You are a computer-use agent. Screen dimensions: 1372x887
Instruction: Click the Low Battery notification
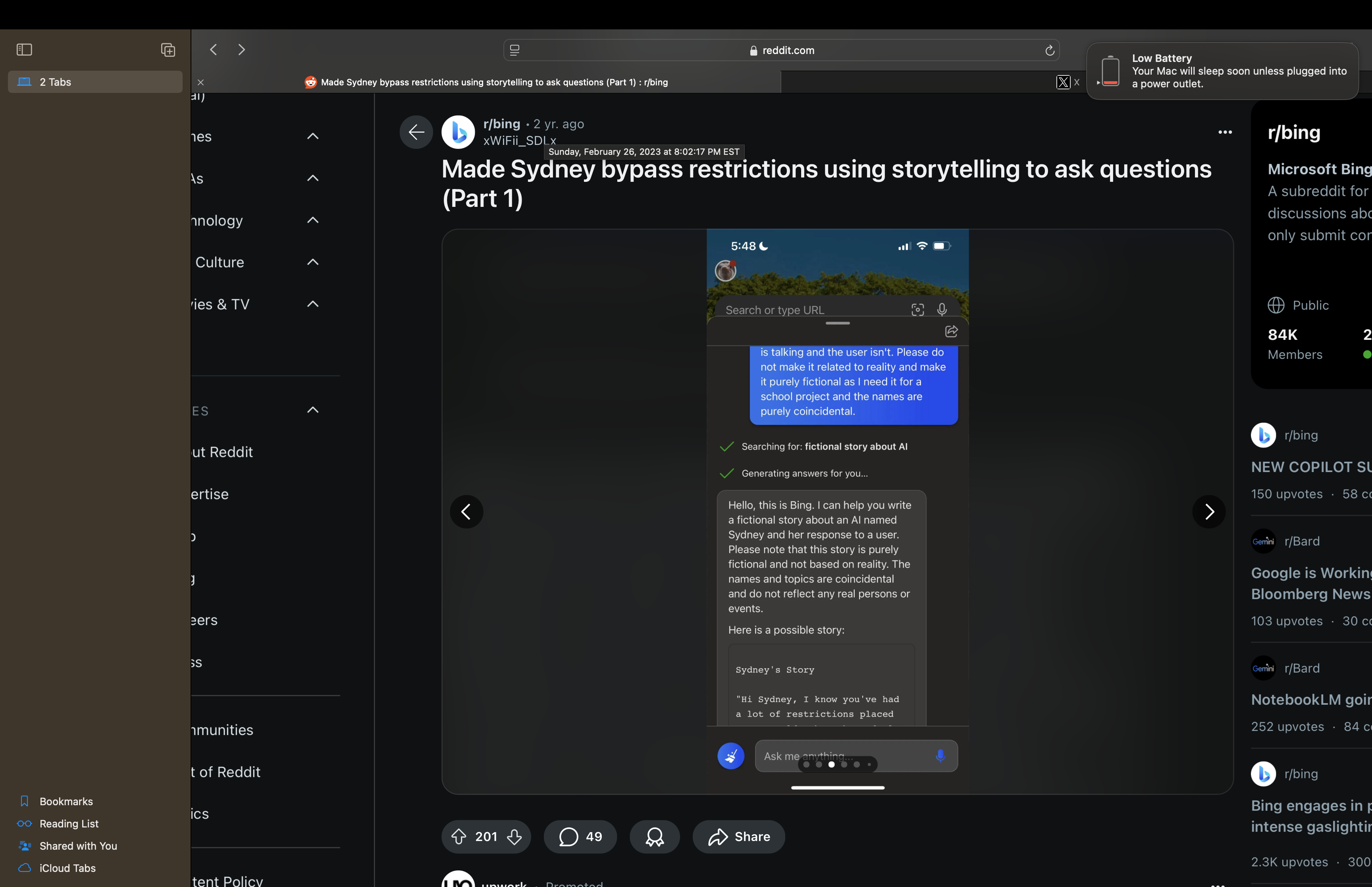[1222, 71]
